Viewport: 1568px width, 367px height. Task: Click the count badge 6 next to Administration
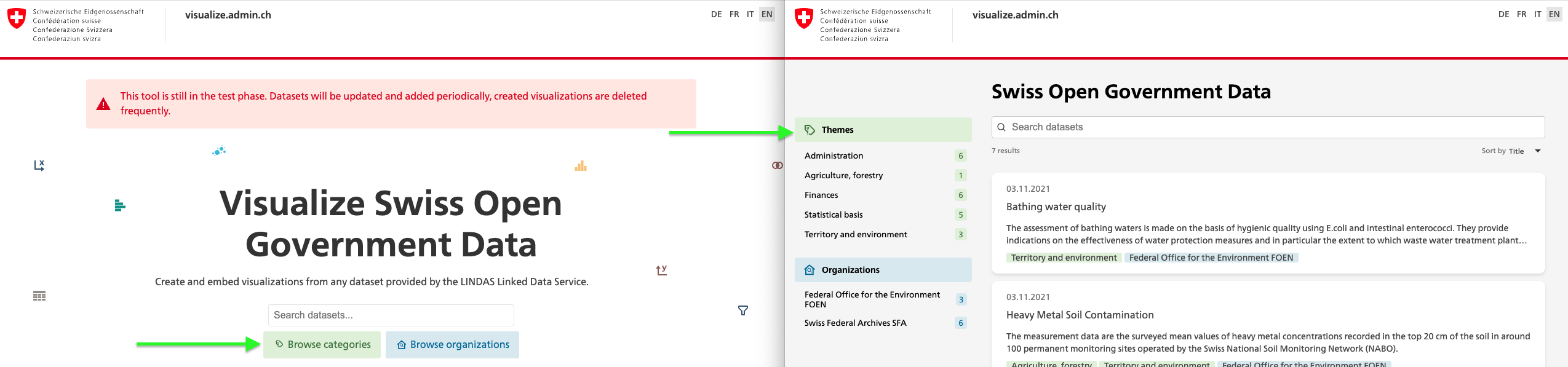pos(961,156)
